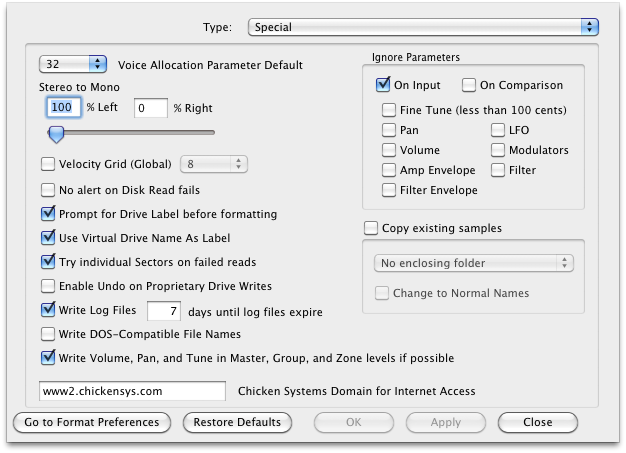
Task: Click the Go to Format Preferences button
Action: (x=92, y=423)
